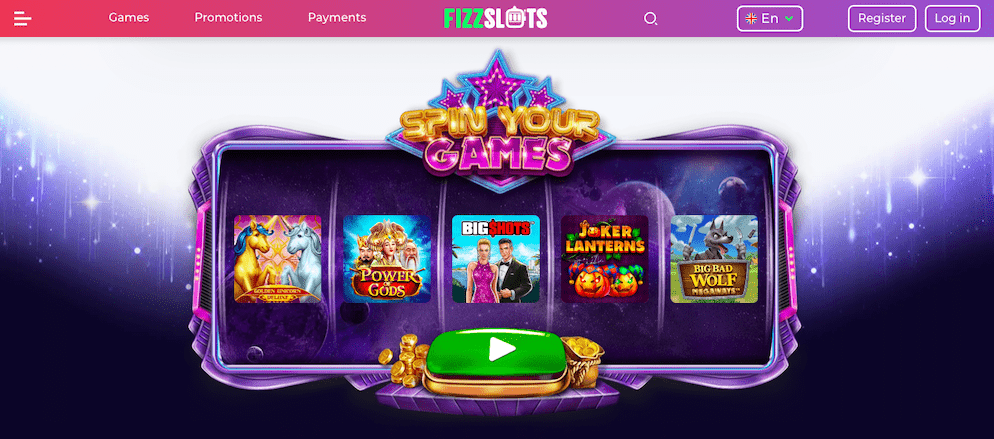Open the Golden Unicorn Deluxe game tile
The width and height of the screenshot is (994, 439).
coord(278,259)
